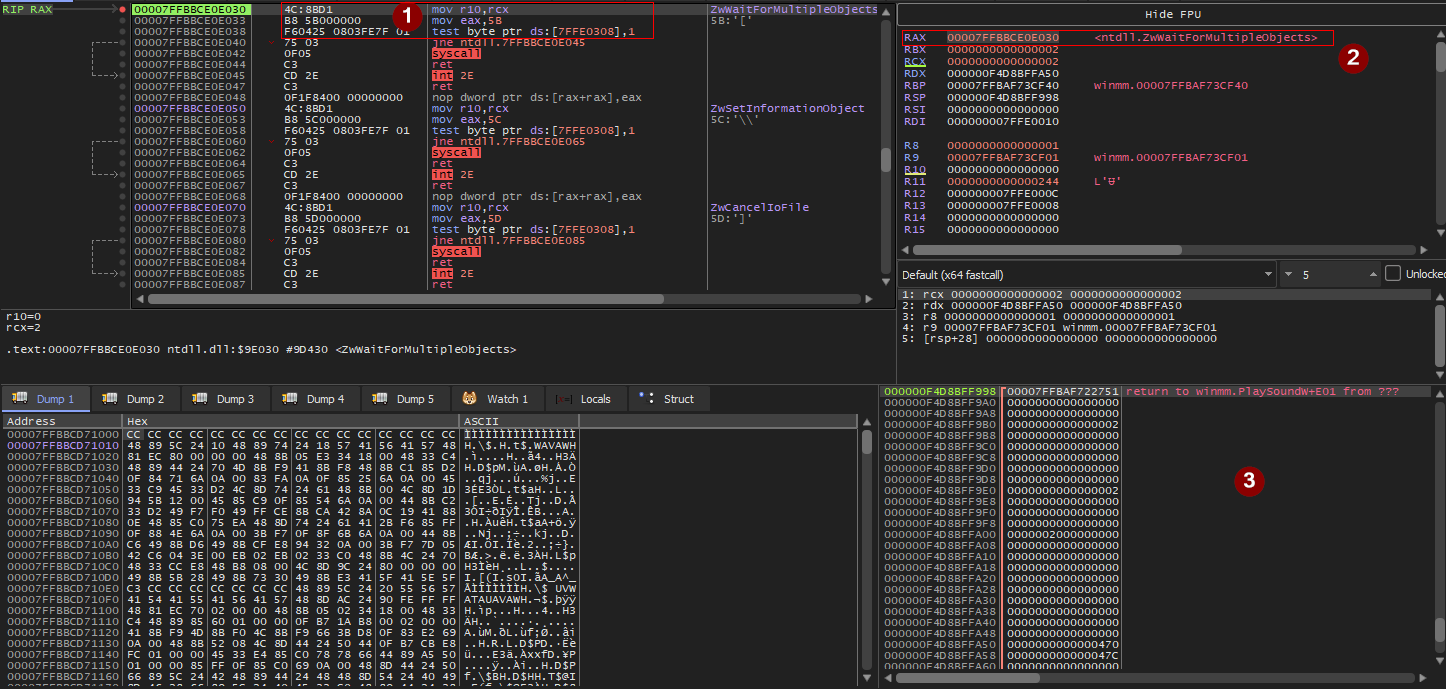Toggle the red breakpoint dot at 00007FFBBCE0E030
1446x689 pixels.
coord(123,9)
